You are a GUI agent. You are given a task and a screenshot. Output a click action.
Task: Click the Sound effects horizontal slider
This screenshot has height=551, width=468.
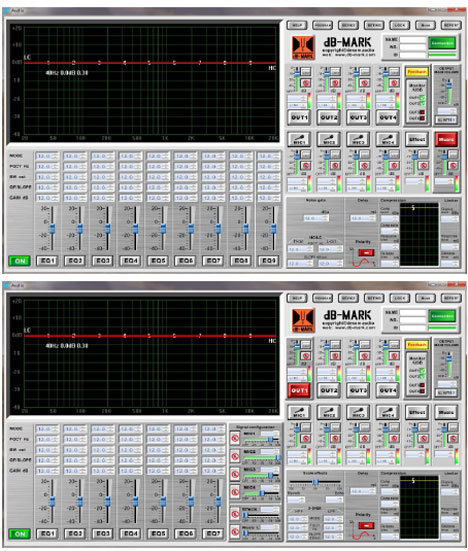[315, 482]
